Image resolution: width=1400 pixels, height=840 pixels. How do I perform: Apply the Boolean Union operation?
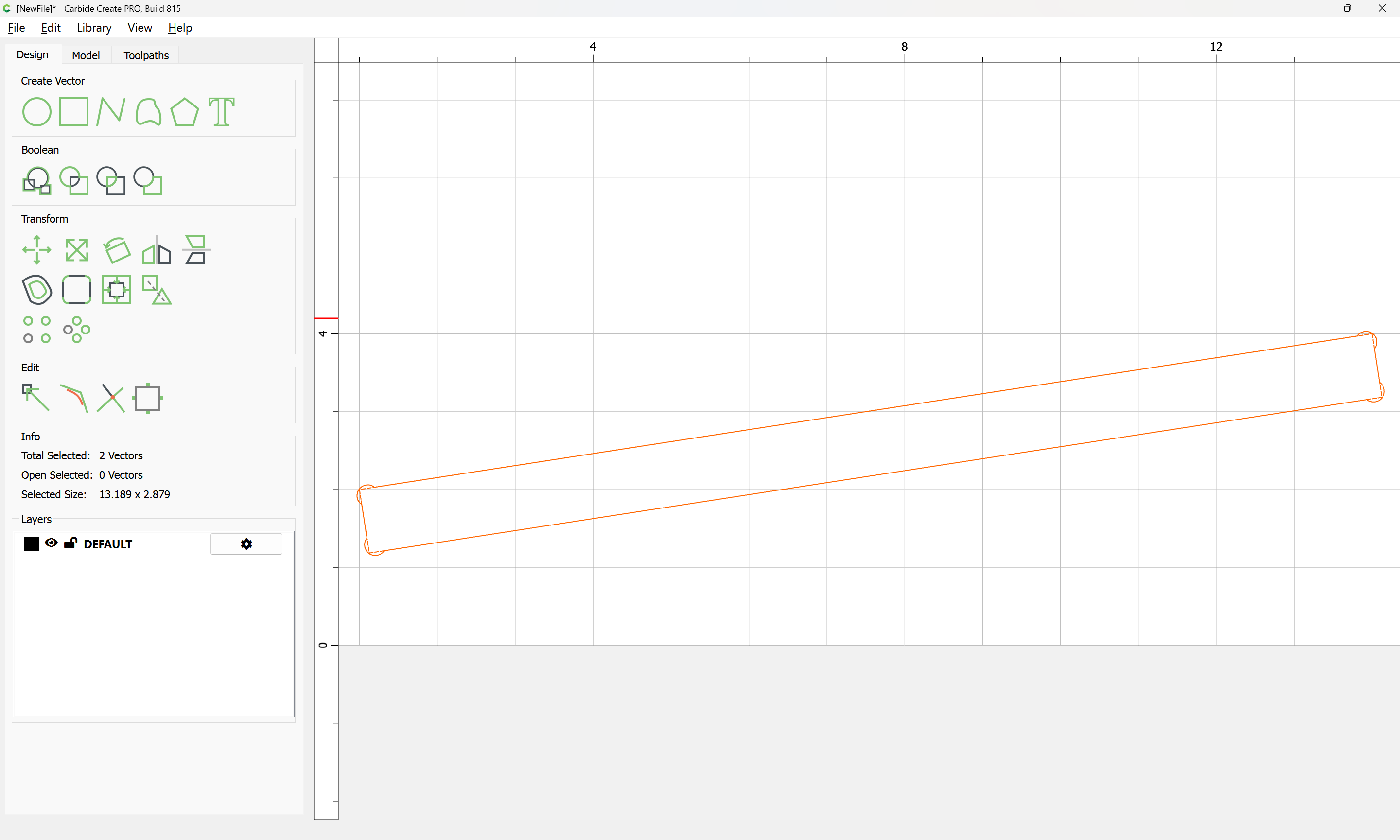pos(37,180)
